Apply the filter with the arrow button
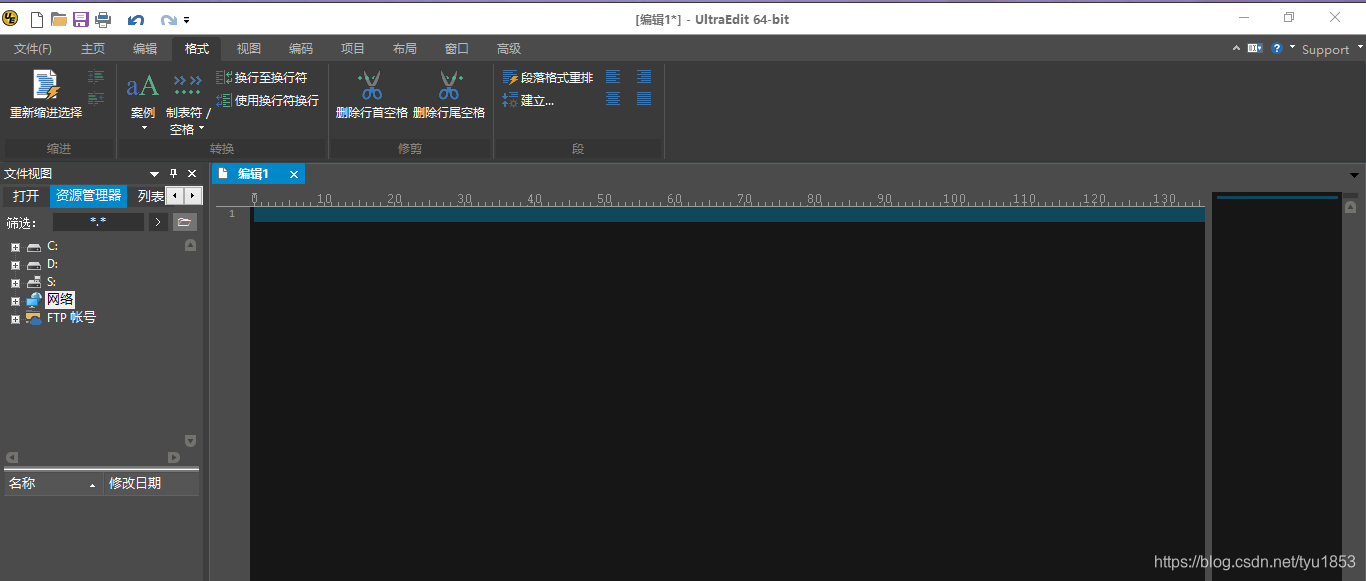1366x581 pixels. [158, 222]
